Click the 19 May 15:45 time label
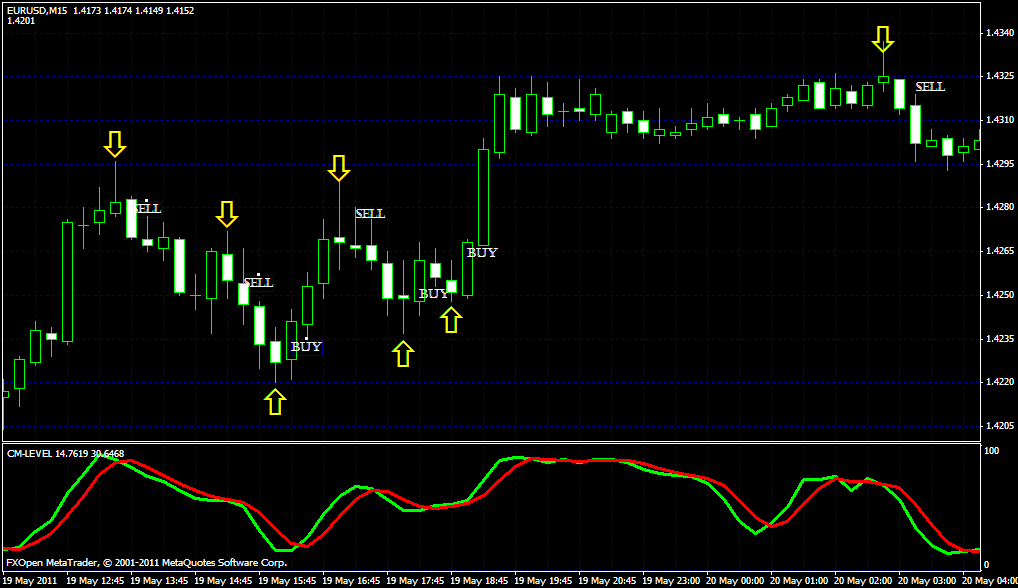The image size is (1018, 588). pyautogui.click(x=287, y=580)
